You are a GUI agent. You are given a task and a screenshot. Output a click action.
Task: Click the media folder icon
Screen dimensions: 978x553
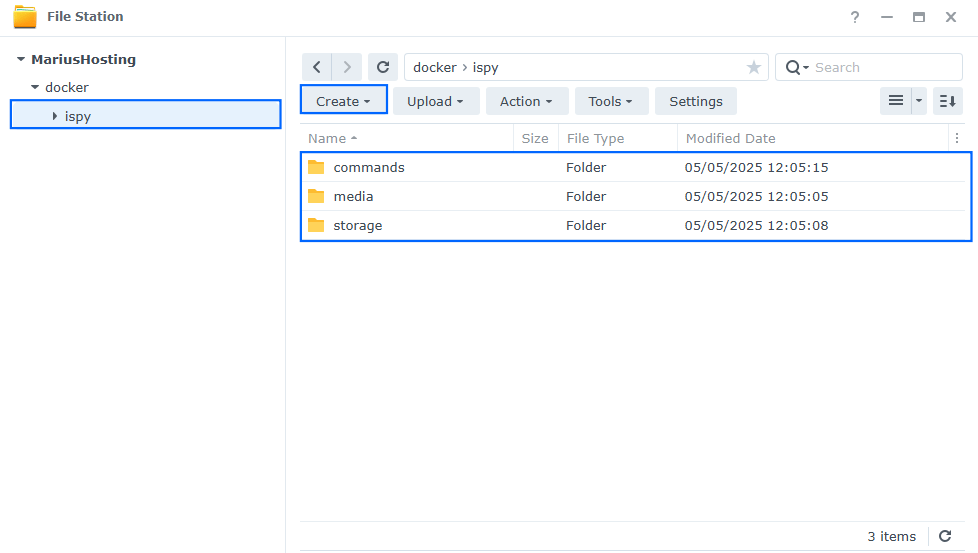[316, 196]
